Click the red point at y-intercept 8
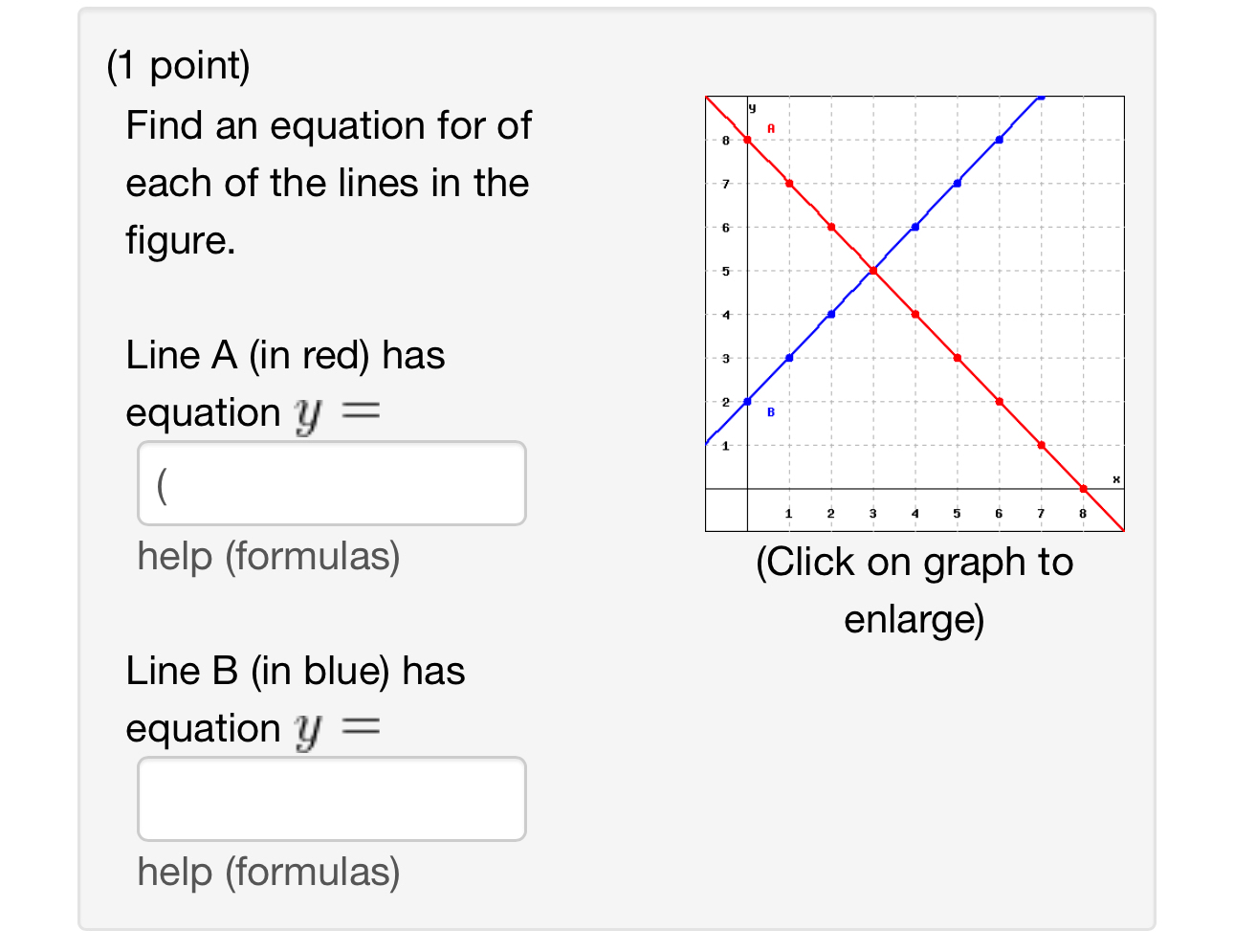The height and width of the screenshot is (952, 1234). pos(747,138)
